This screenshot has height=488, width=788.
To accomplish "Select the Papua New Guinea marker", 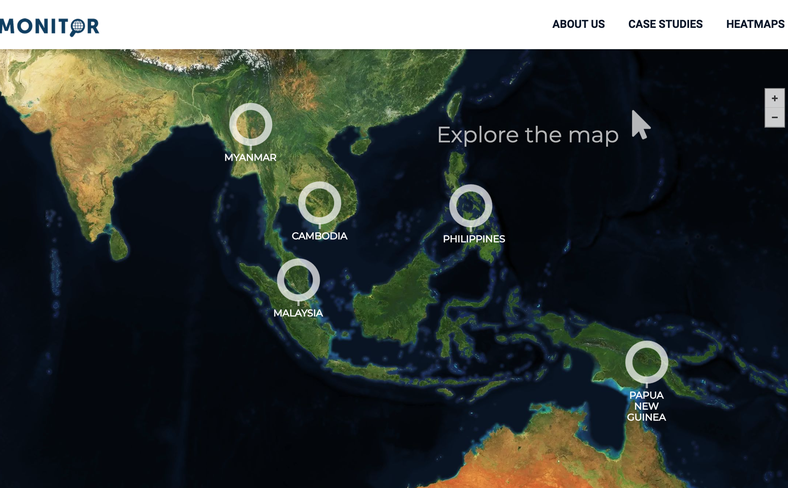I will pyautogui.click(x=646, y=362).
